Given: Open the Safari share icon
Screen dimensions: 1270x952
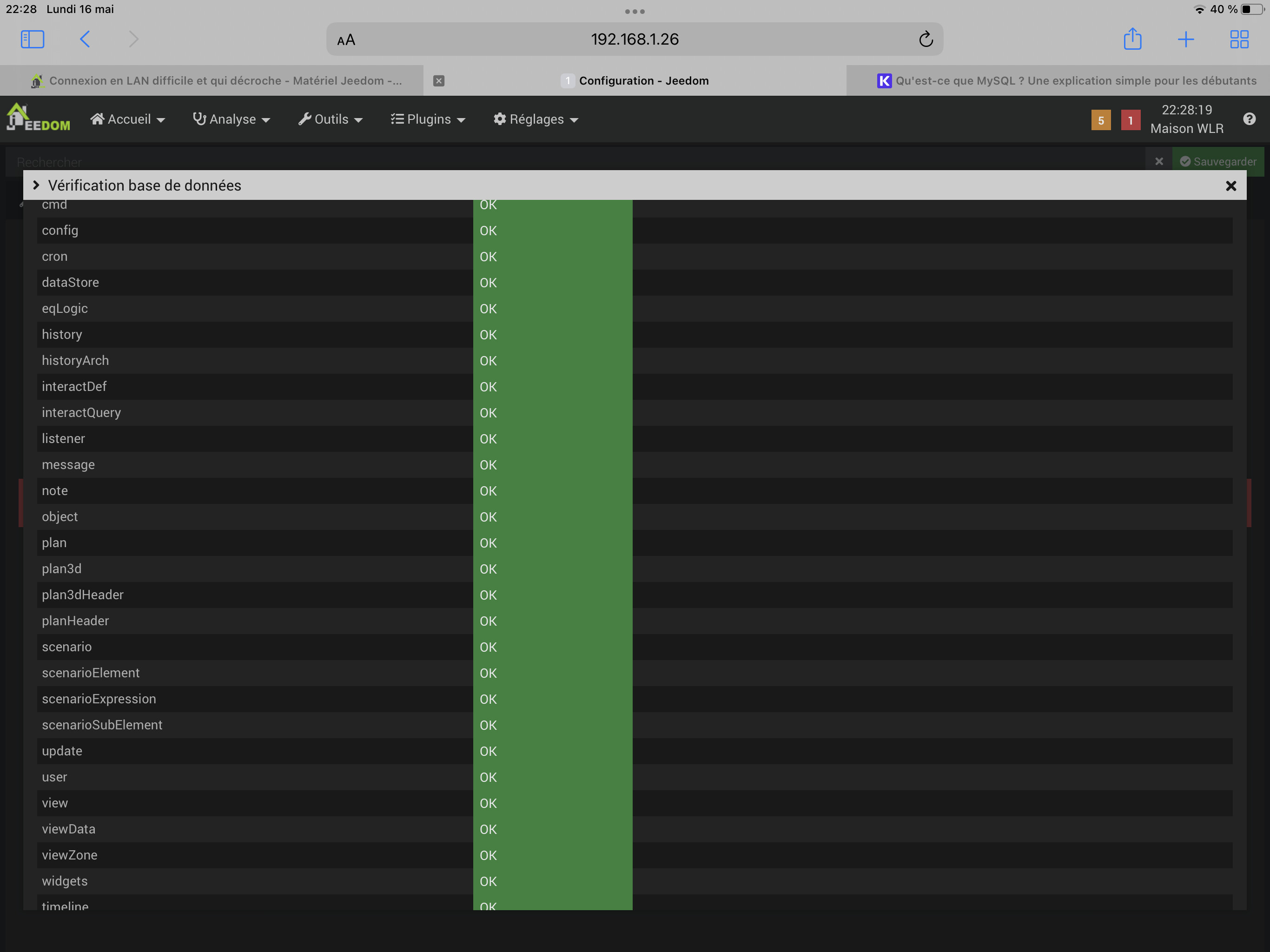Looking at the screenshot, I should pyautogui.click(x=1132, y=39).
